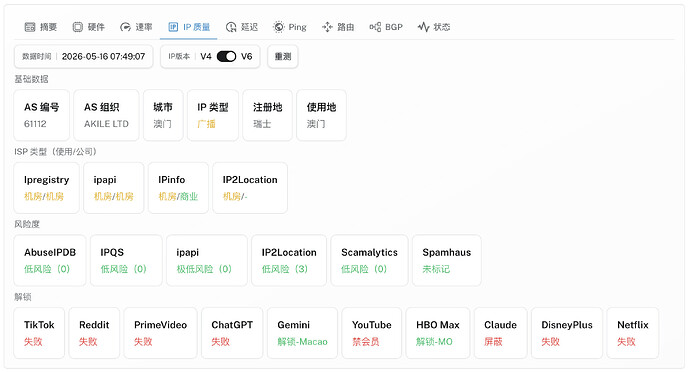Viewport: 690px width, 372px height.
Task: Open the 硬件 tab
Action: point(89,27)
